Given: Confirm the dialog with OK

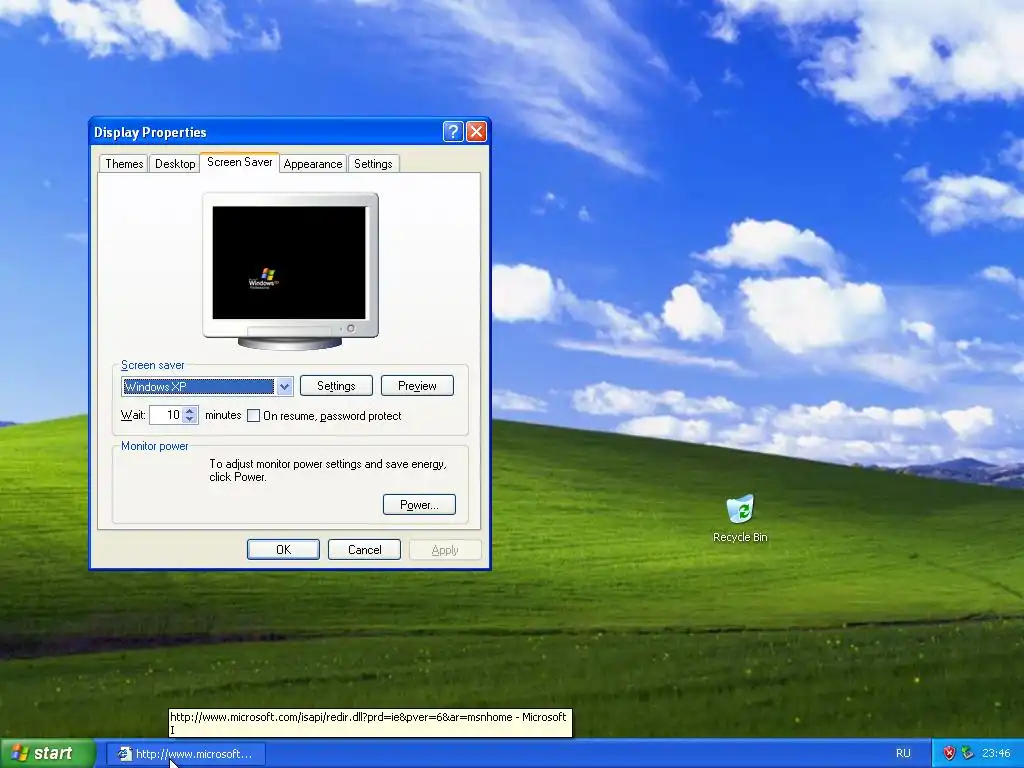Looking at the screenshot, I should click(283, 550).
